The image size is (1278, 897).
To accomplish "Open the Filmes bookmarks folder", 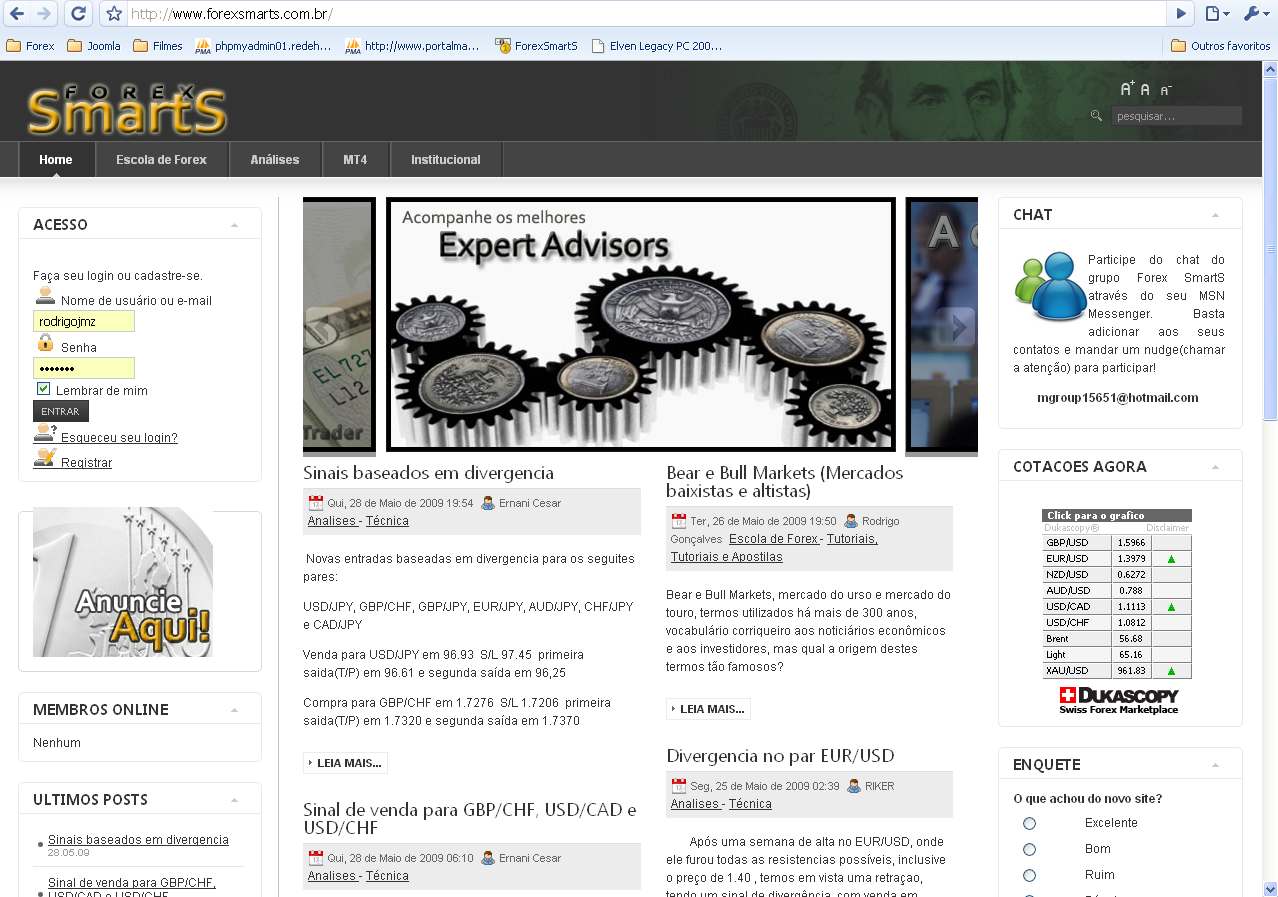I will (x=158, y=46).
